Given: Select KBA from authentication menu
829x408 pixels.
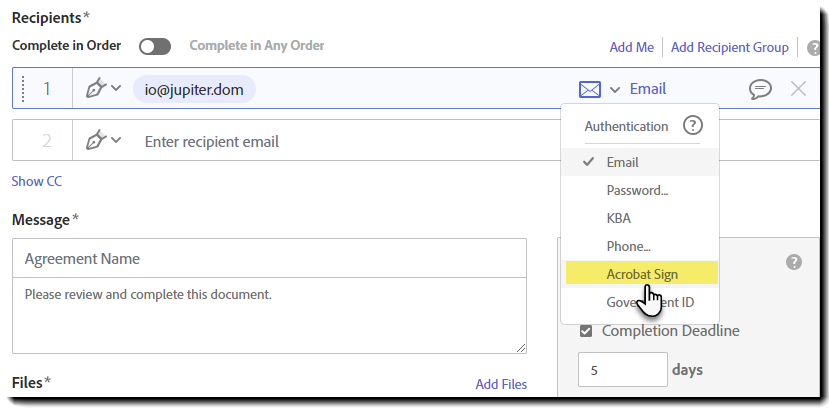Looking at the screenshot, I should pyautogui.click(x=619, y=218).
